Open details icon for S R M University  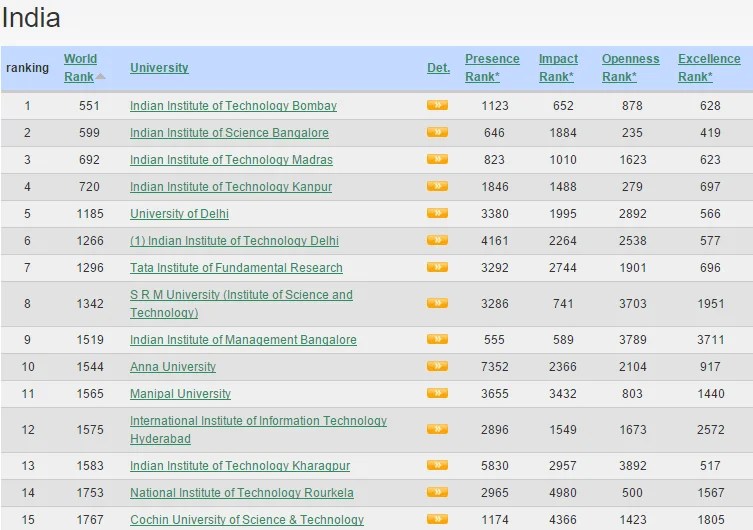437,303
